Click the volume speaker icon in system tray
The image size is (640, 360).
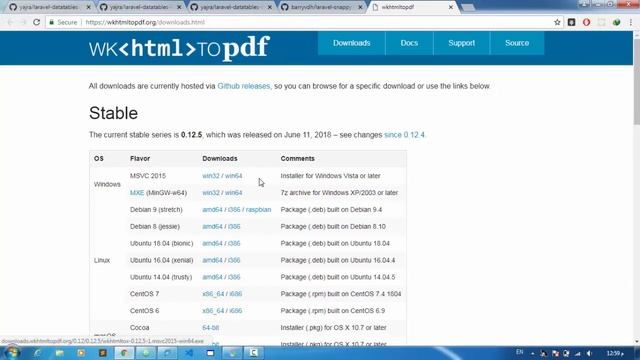(589, 353)
